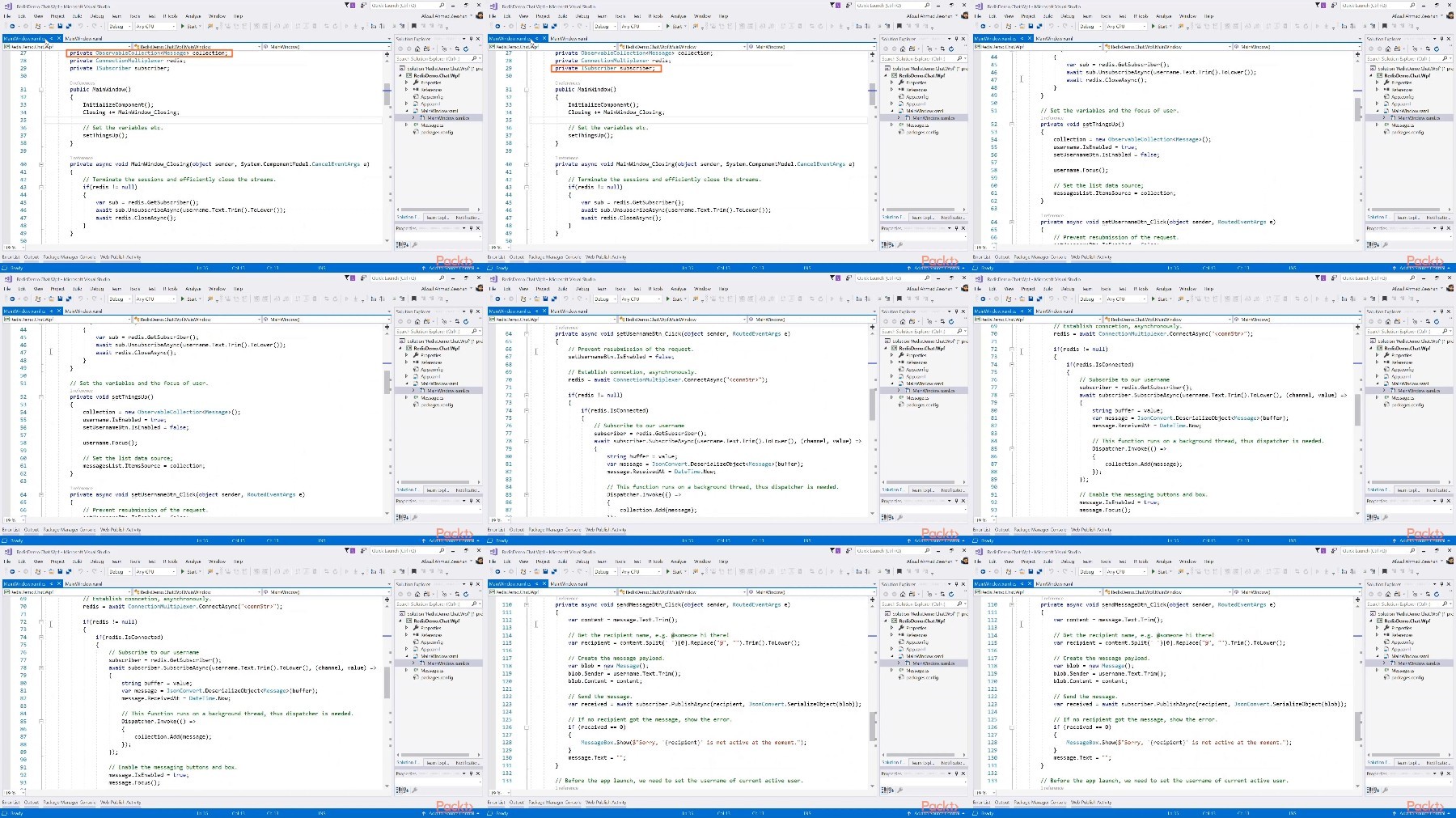Click Categorized properties icon in frame starting at line 64

coord(883,517)
